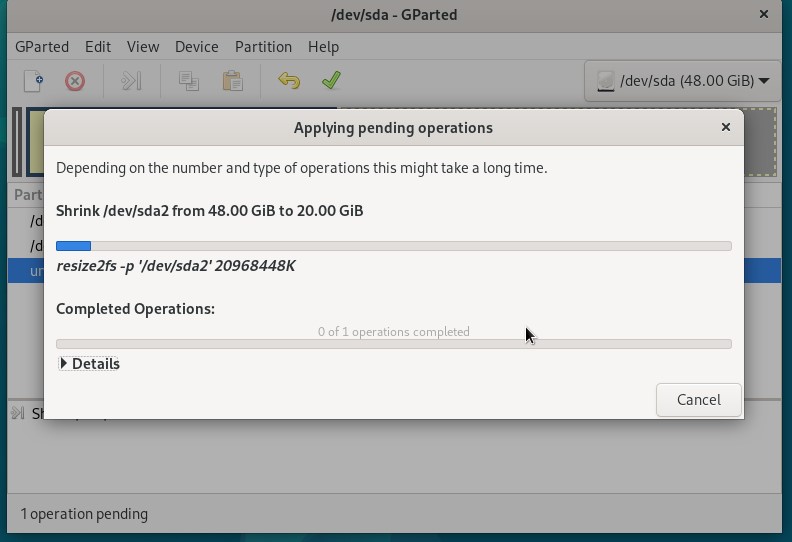Click 'Shrink /dev/sda2 from 48.00 GiB' heading
The height and width of the screenshot is (542, 792).
(209, 211)
